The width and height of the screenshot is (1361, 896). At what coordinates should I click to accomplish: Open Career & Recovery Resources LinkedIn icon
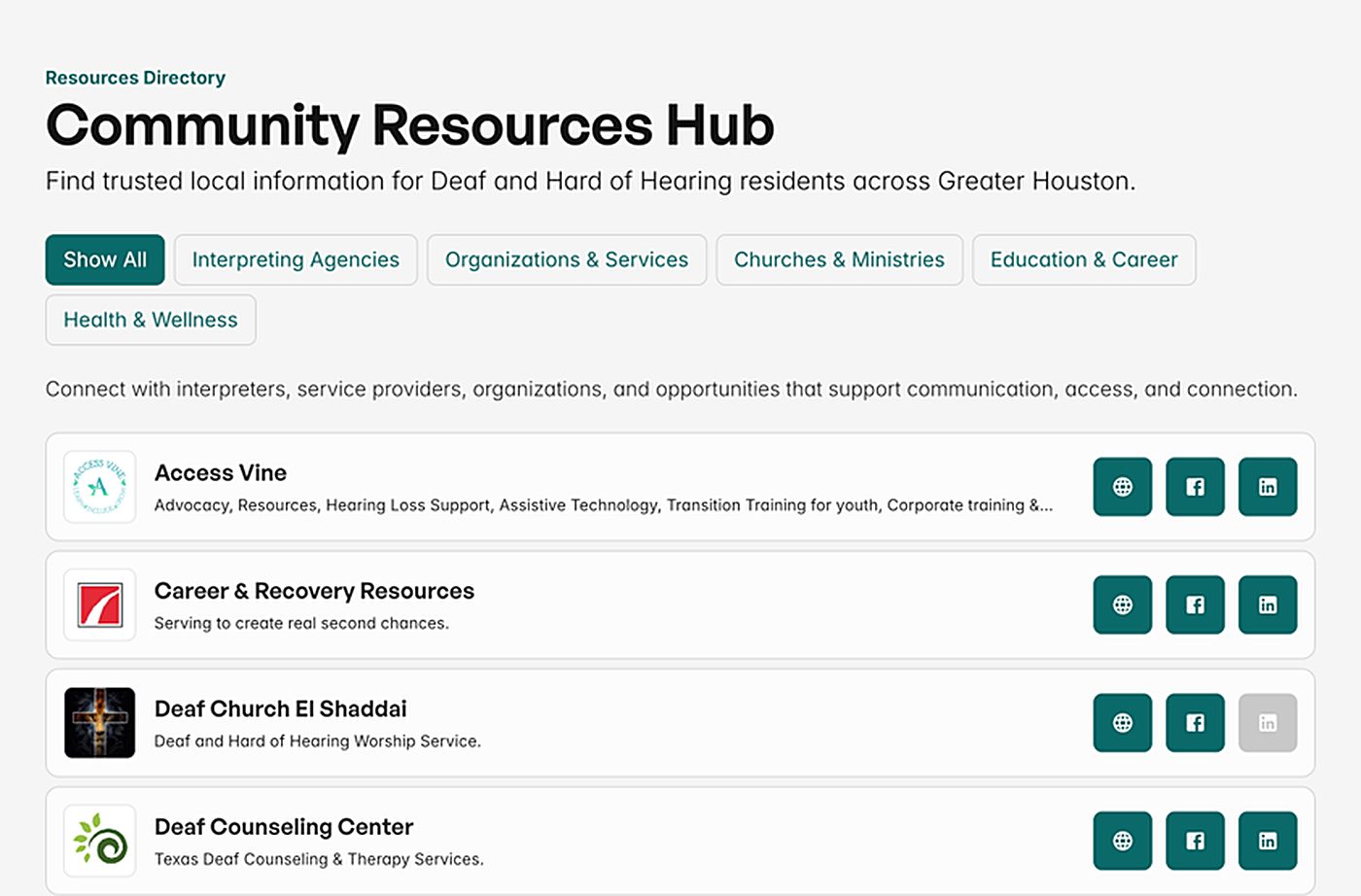1268,604
